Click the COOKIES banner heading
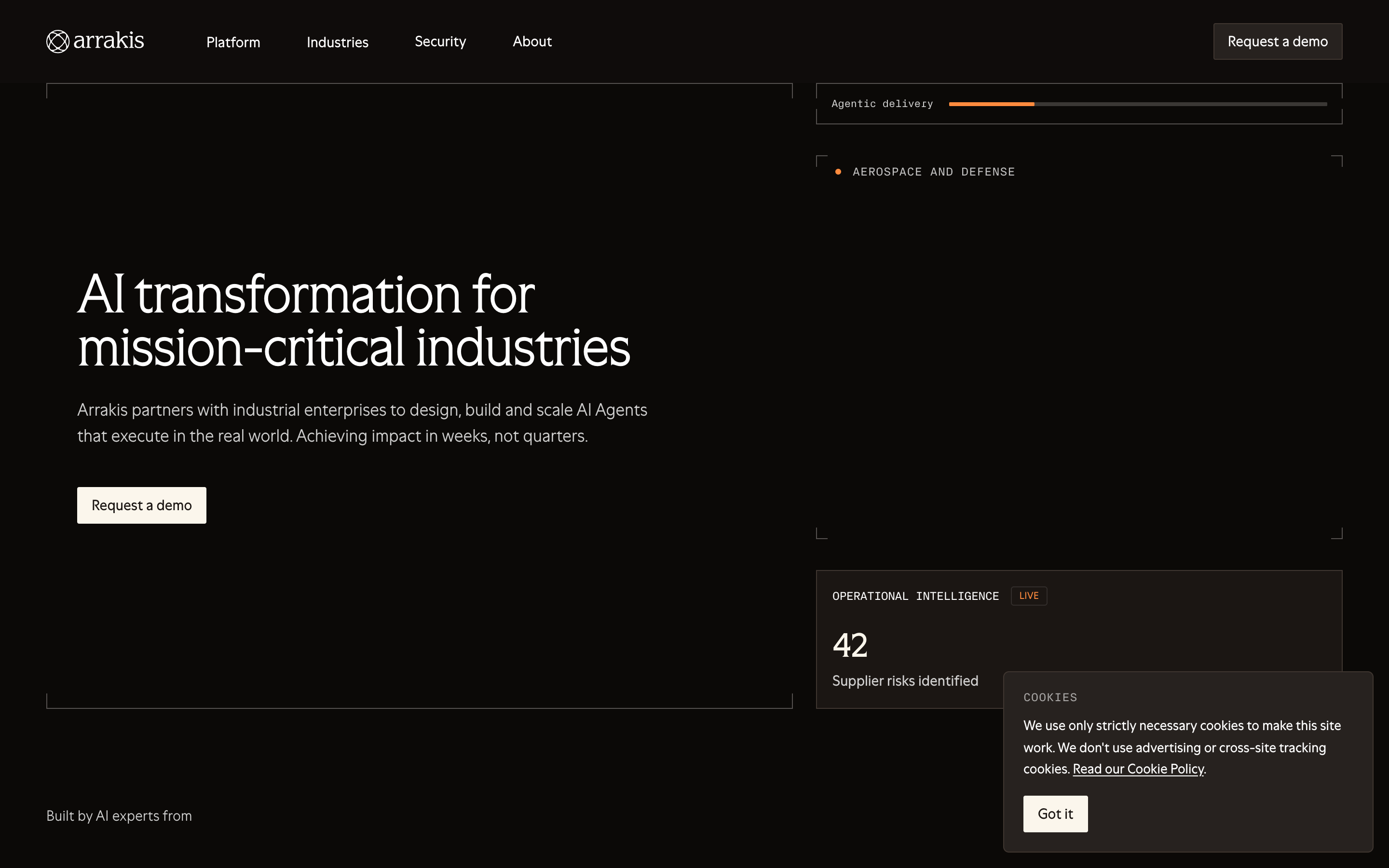Screen dimensions: 1389x868 [1050, 697]
